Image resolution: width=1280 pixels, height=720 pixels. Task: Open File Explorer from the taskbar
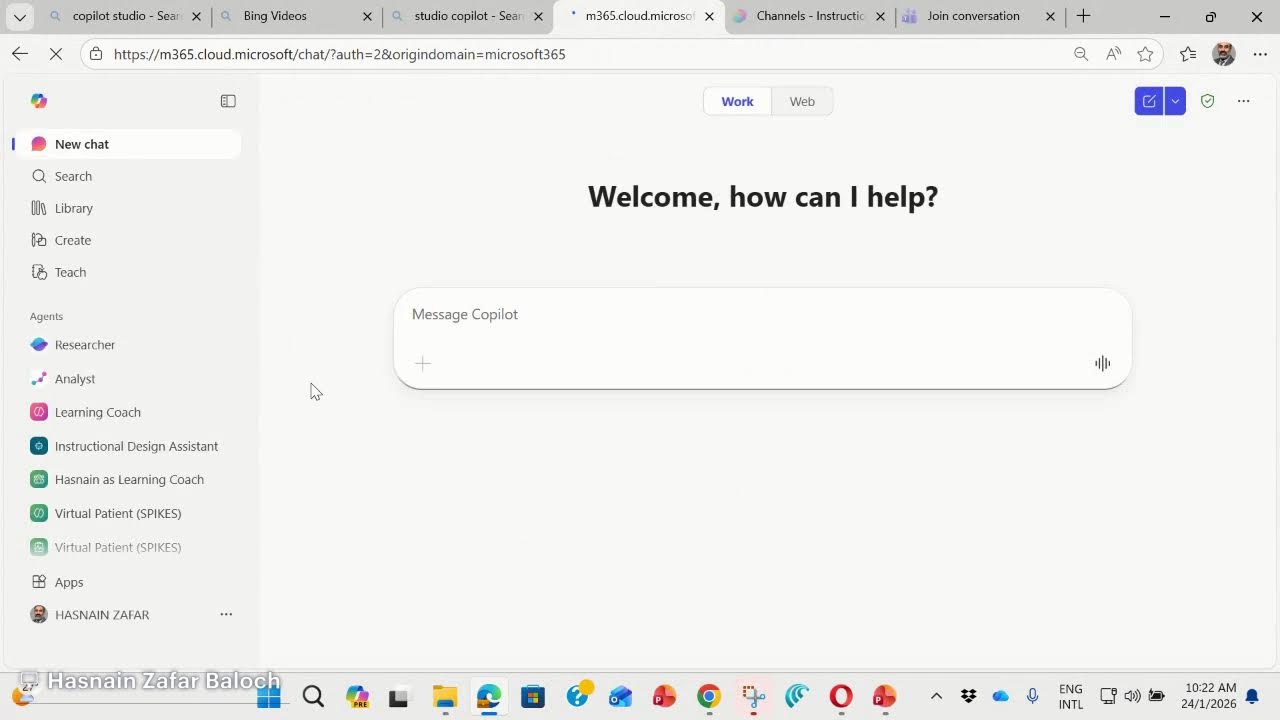click(x=445, y=696)
